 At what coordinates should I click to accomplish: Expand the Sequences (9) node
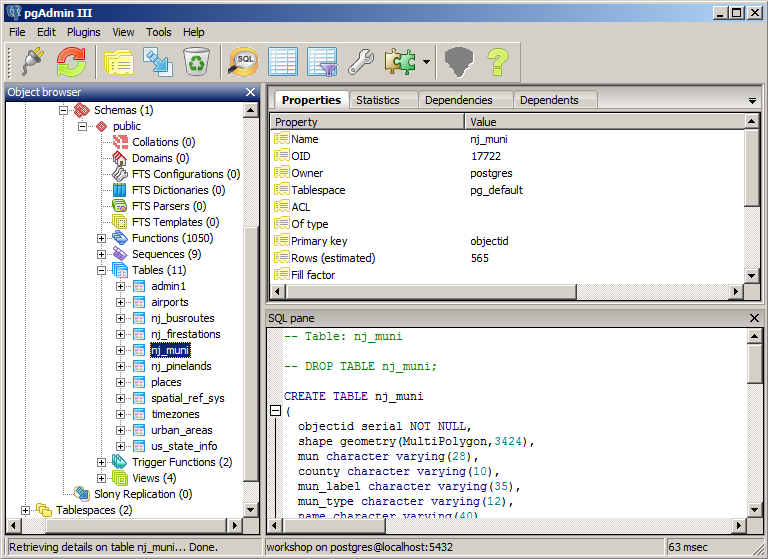pyautogui.click(x=101, y=254)
